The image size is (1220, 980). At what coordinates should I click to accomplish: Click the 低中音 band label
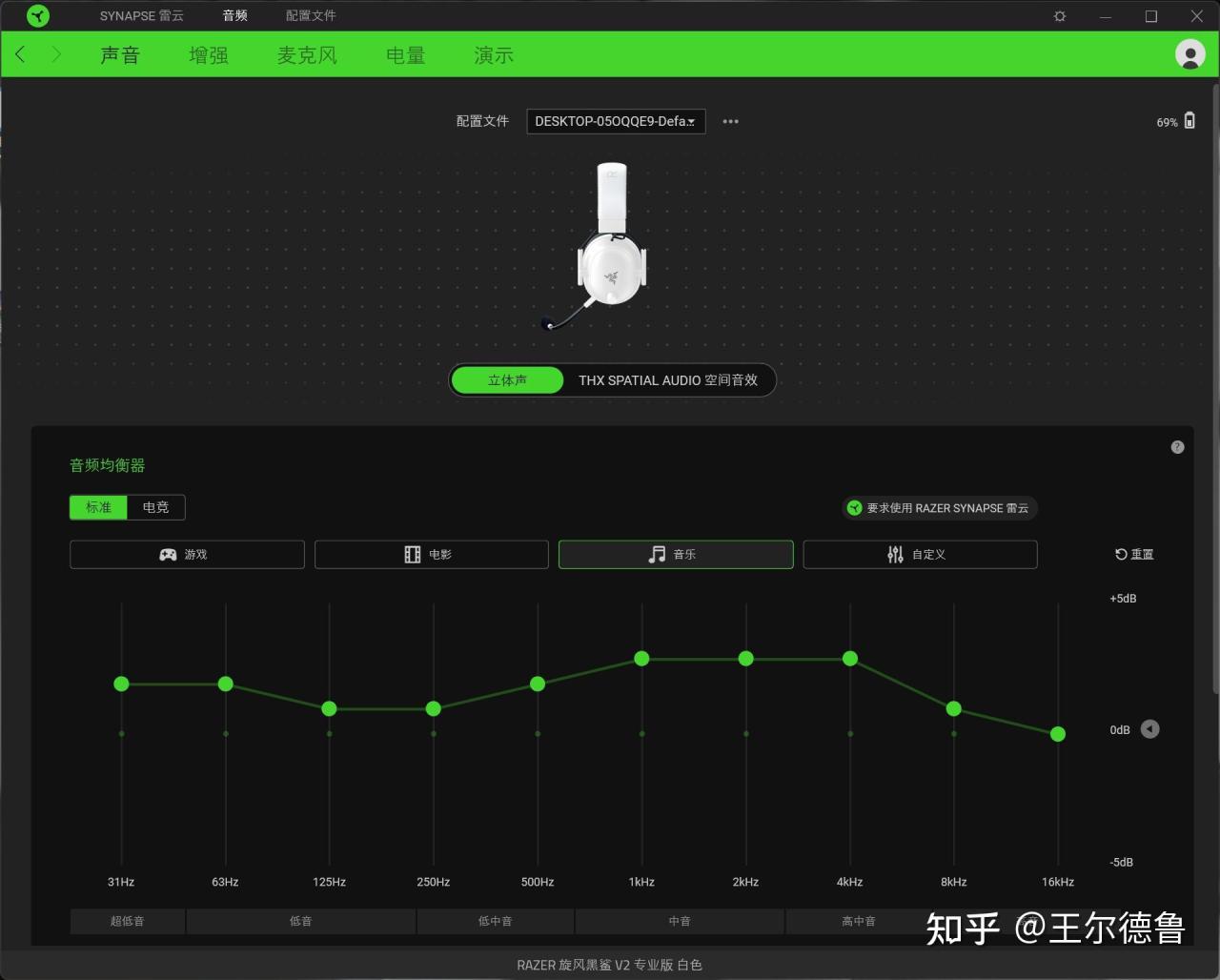click(496, 921)
